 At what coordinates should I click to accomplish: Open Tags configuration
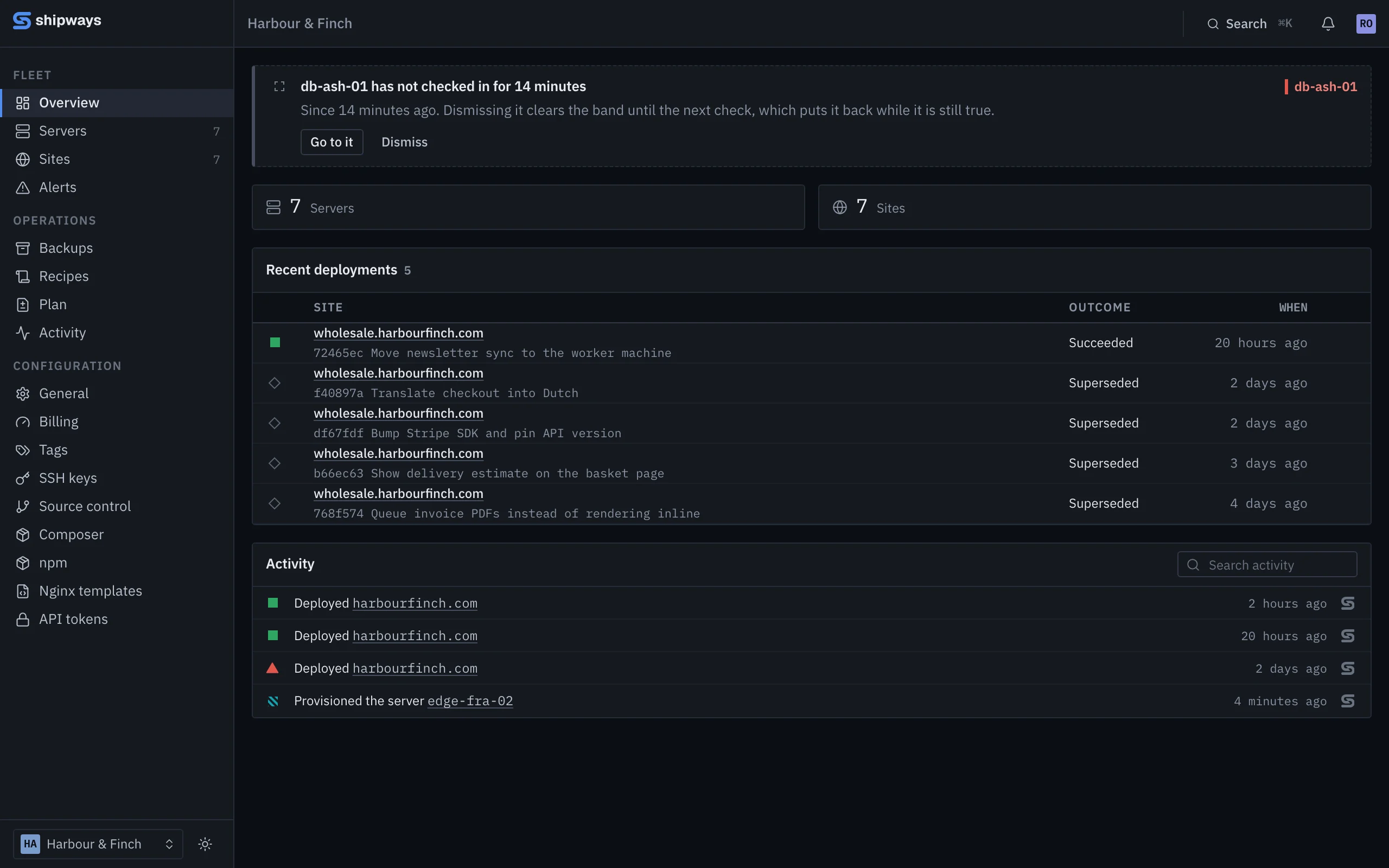[117, 450]
